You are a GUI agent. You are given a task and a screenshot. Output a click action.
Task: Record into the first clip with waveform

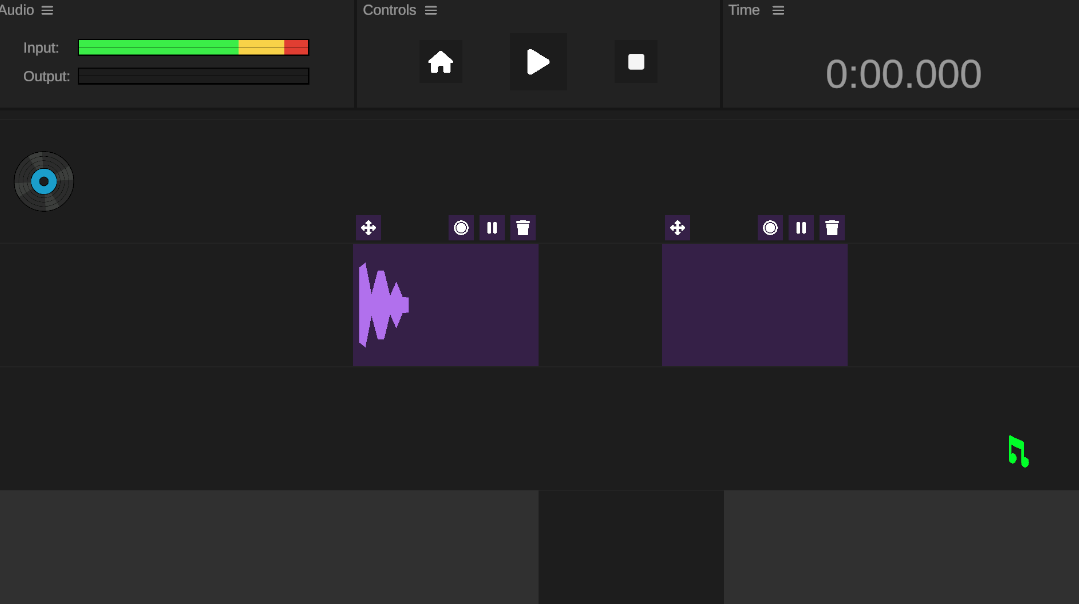[461, 228]
